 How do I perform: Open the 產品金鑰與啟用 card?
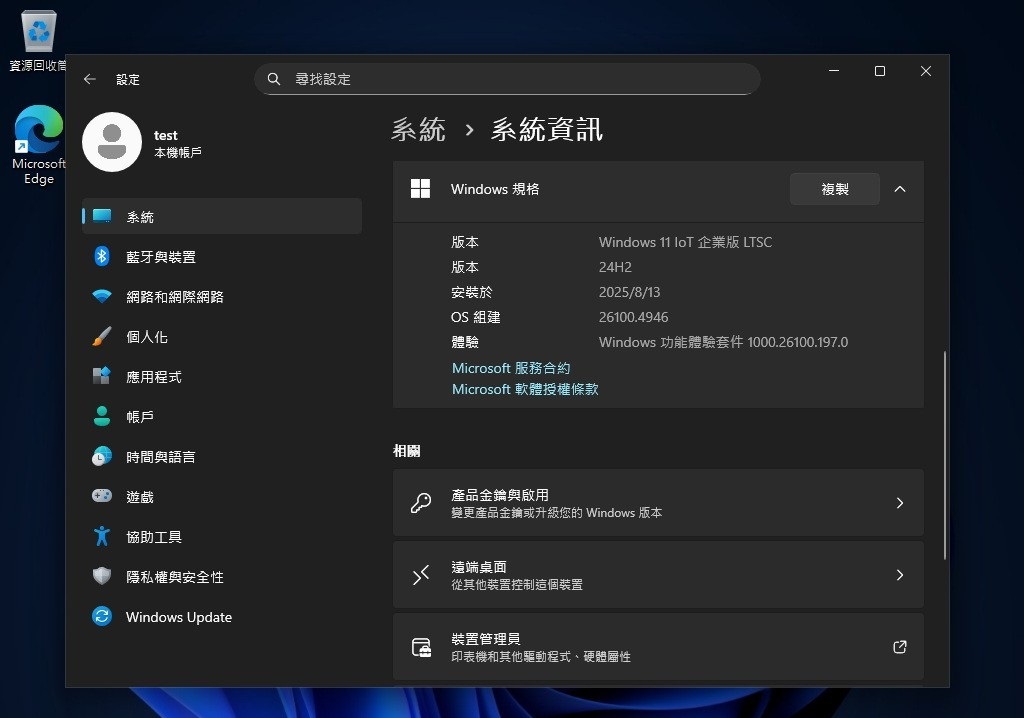tap(658, 503)
